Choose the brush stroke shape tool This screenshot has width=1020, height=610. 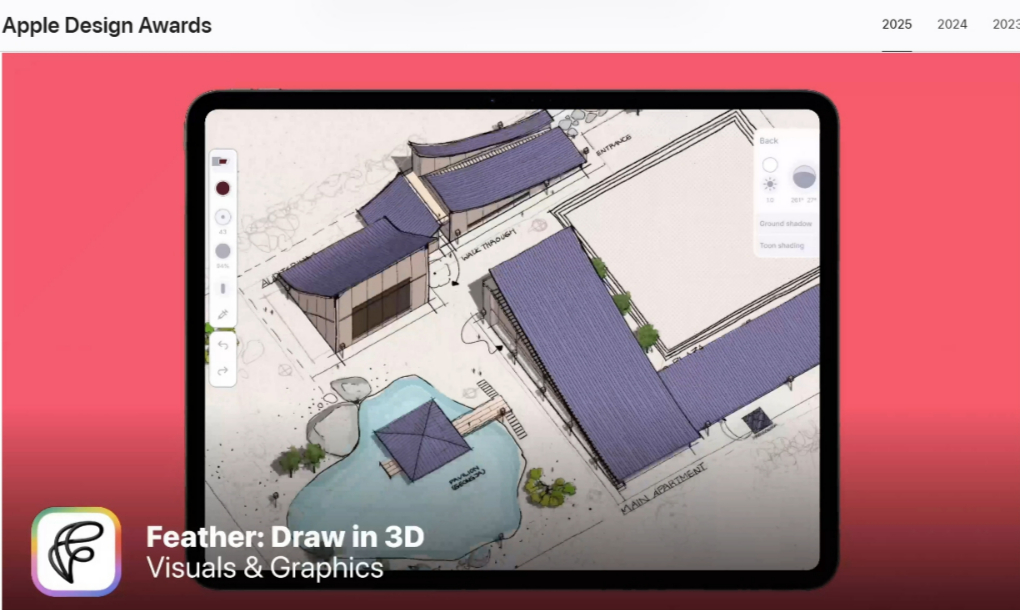(222, 288)
